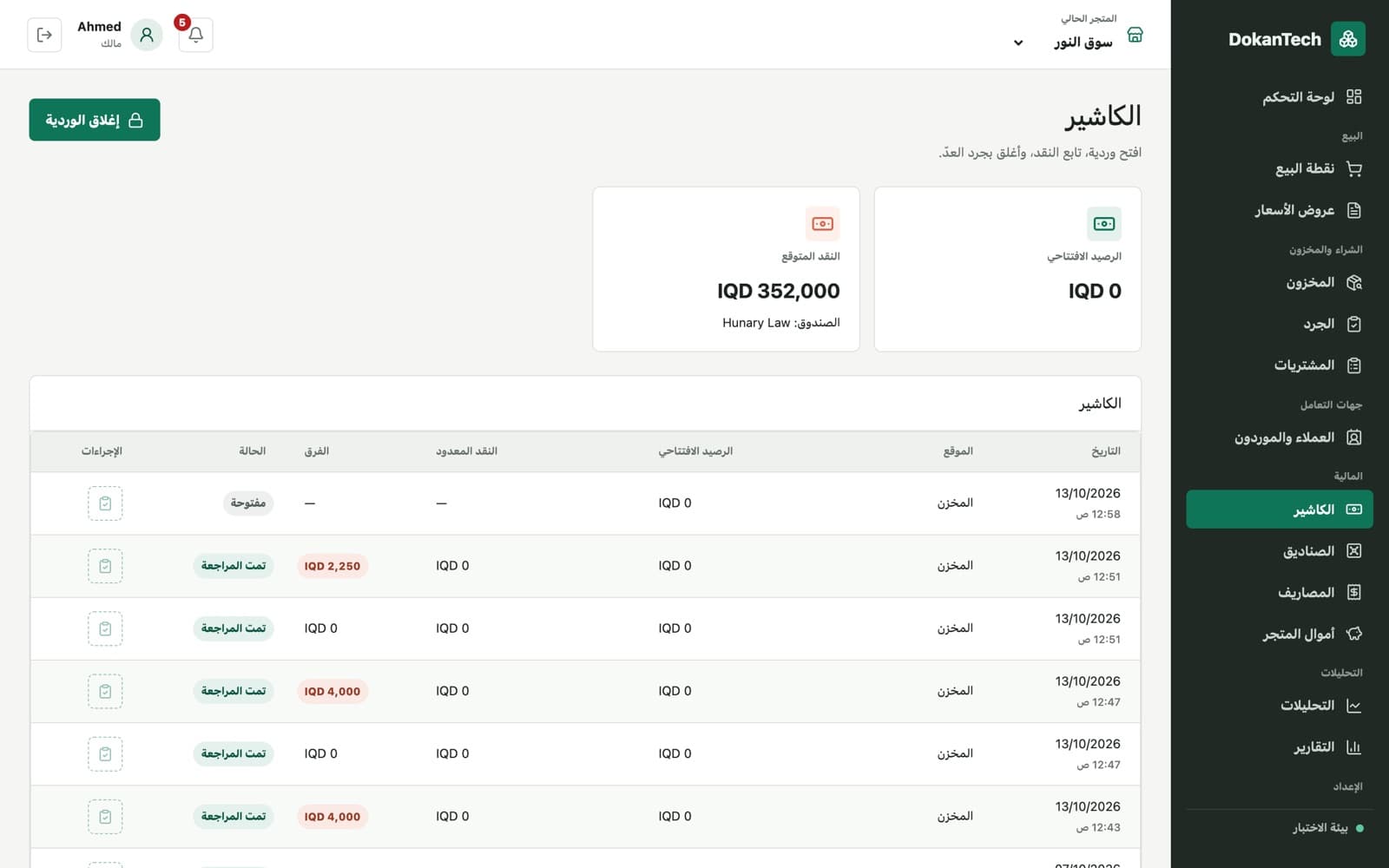
Task: Open the notifications bell
Action: point(196,35)
